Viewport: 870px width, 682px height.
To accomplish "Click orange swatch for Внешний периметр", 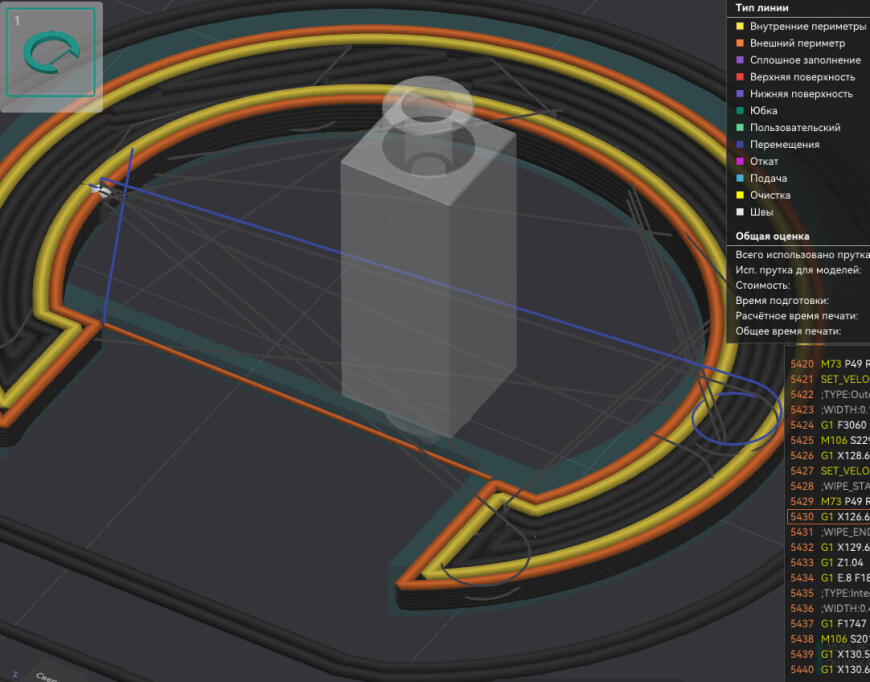I will (739, 43).
